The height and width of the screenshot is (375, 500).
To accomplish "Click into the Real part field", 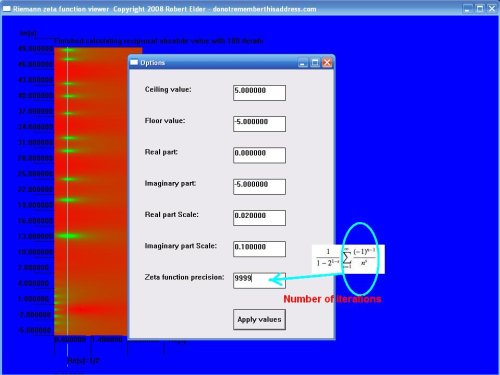I will [259, 155].
